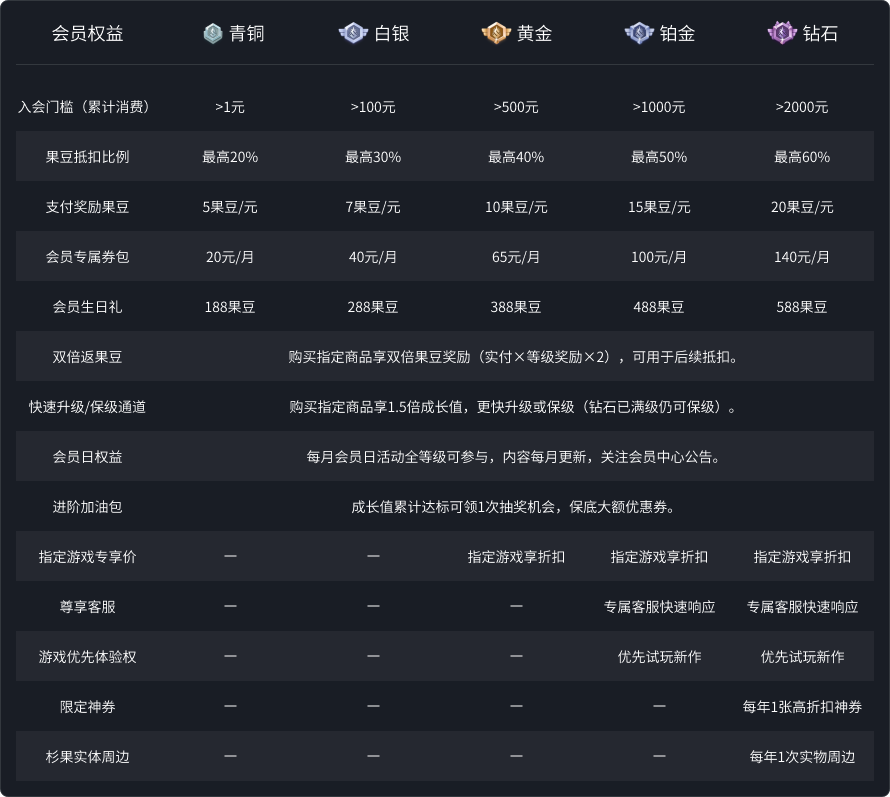Click the 488果豆 birthday gift cell
The height and width of the screenshot is (797, 890).
[x=659, y=307]
